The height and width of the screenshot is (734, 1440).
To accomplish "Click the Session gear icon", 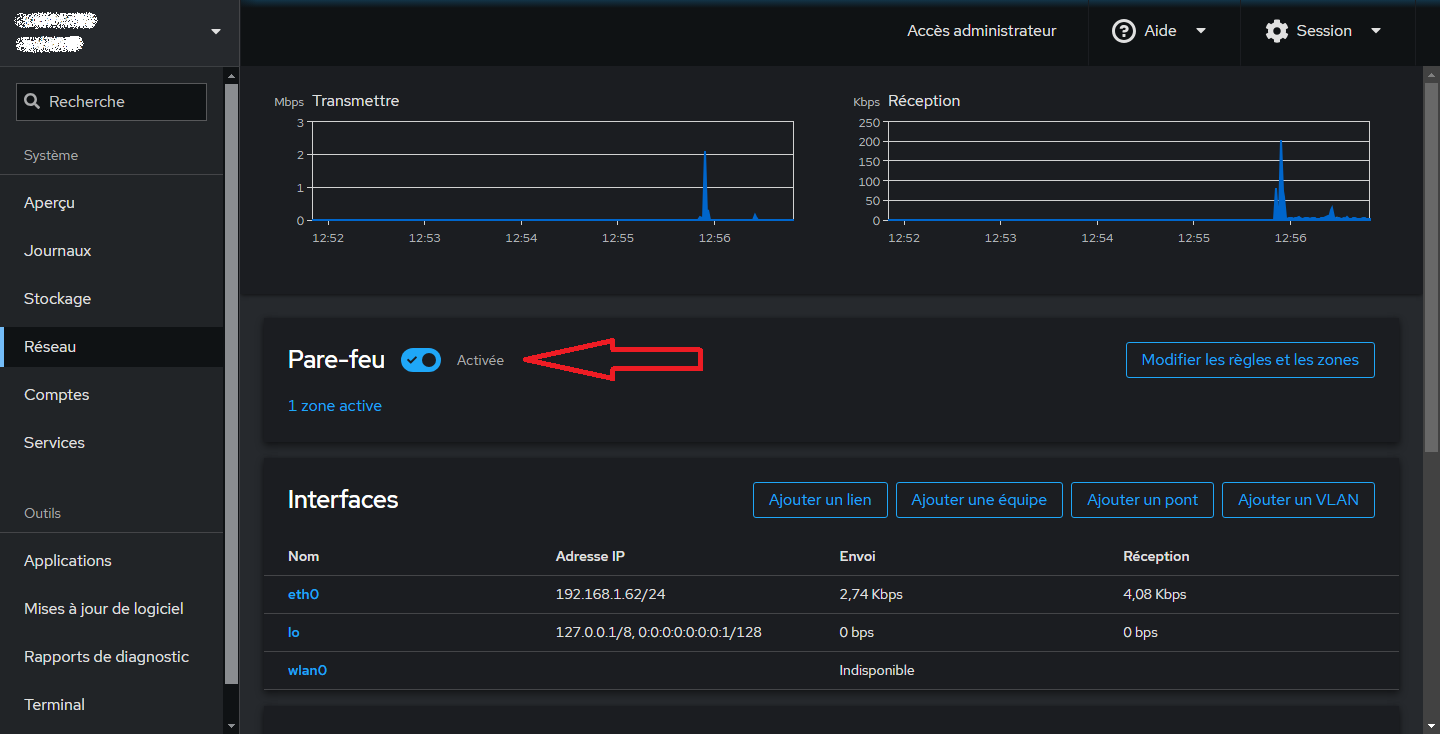I will [1277, 31].
